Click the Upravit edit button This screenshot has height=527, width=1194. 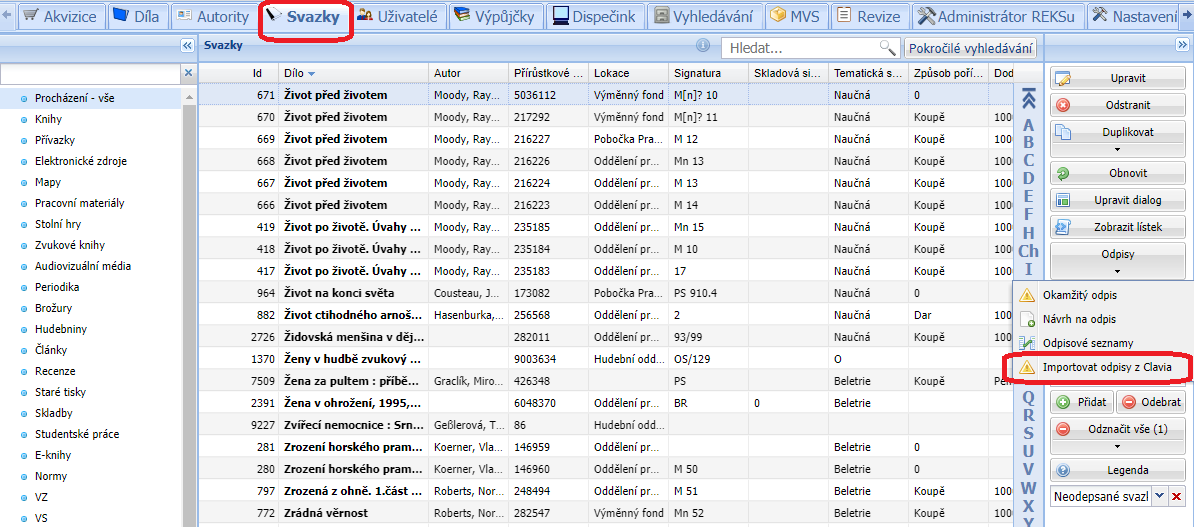click(x=1117, y=78)
